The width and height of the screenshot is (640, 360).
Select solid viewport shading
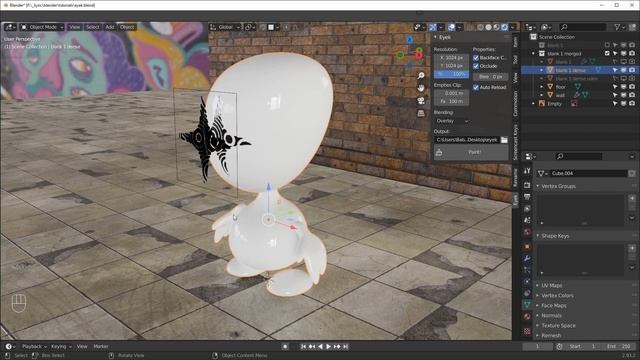[488, 27]
